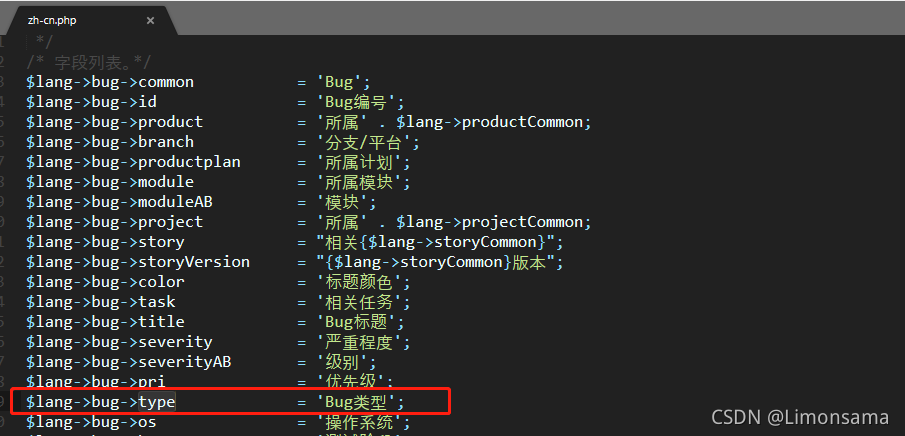Click the '模块' string on moduleAB line
This screenshot has width=905, height=436.
click(342, 202)
